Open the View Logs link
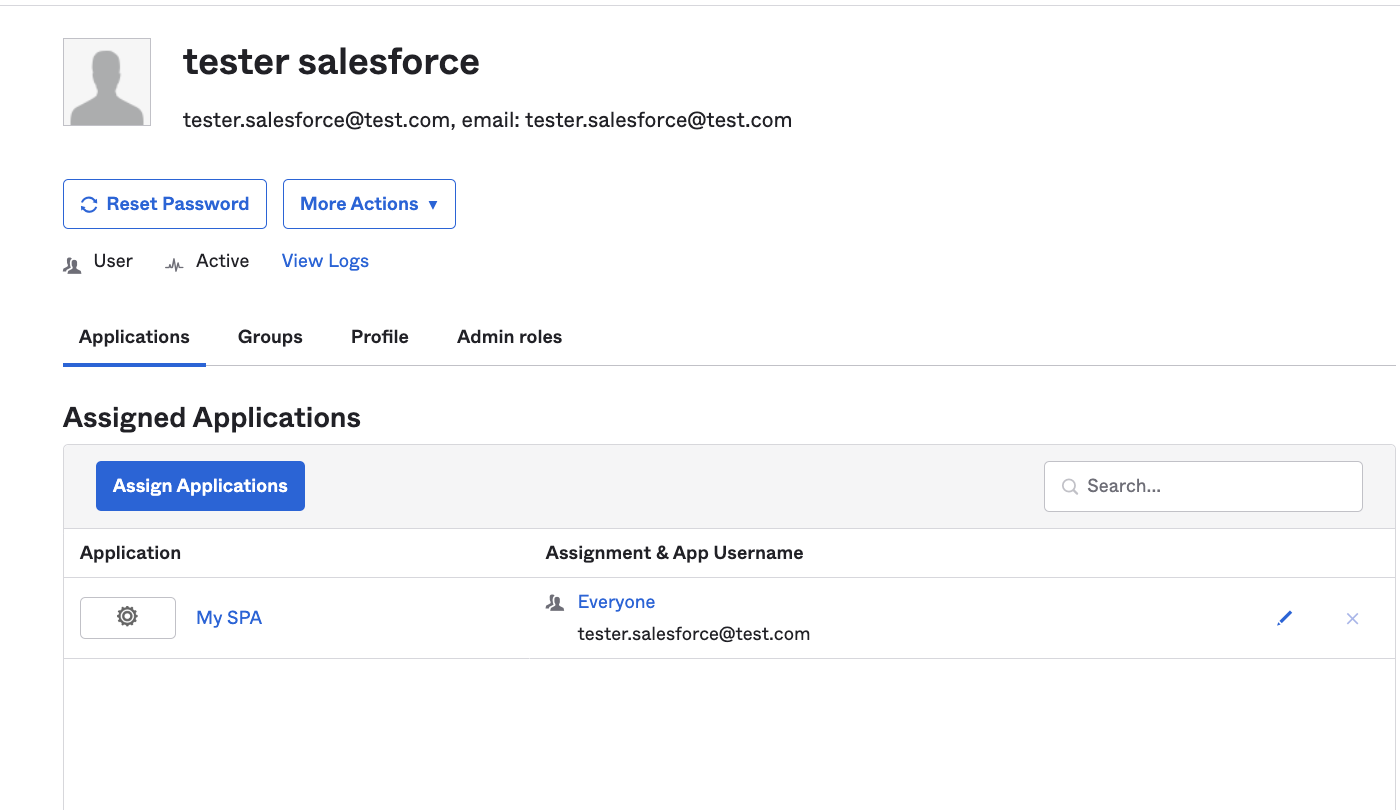The height and width of the screenshot is (810, 1400). click(325, 261)
